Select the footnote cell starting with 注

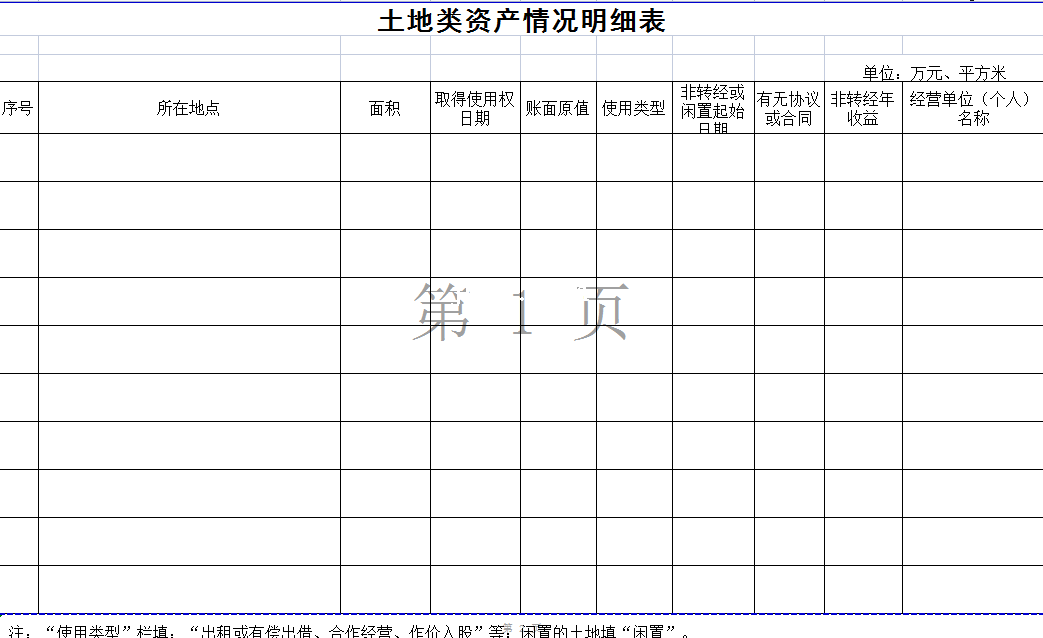coord(348,630)
